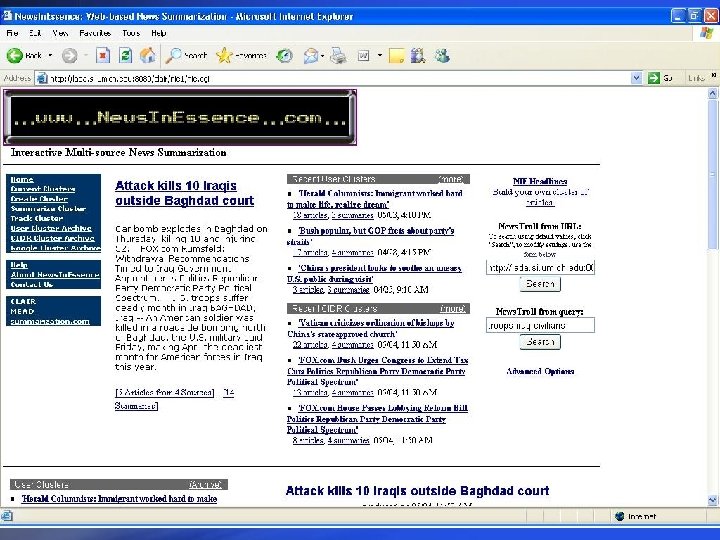The image size is (720, 540).
Task: Click (more) in Recent CIDR Clusters header
Action: click(x=452, y=308)
